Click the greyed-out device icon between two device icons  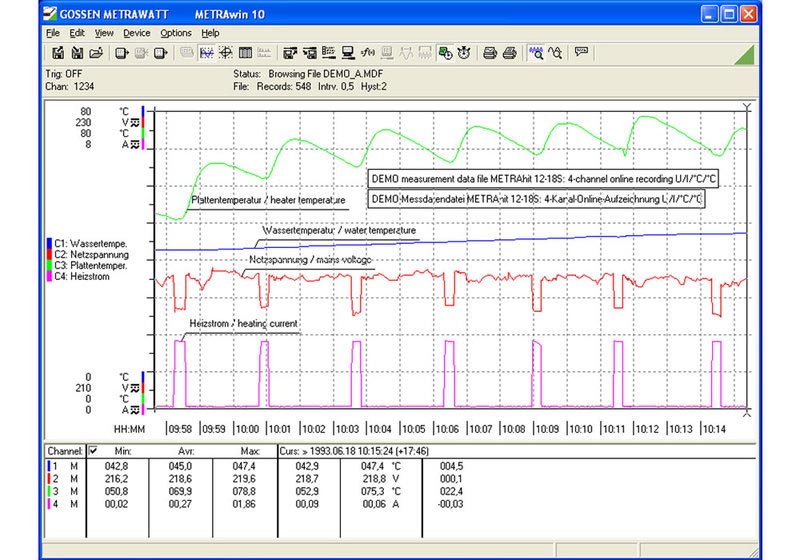click(x=141, y=53)
